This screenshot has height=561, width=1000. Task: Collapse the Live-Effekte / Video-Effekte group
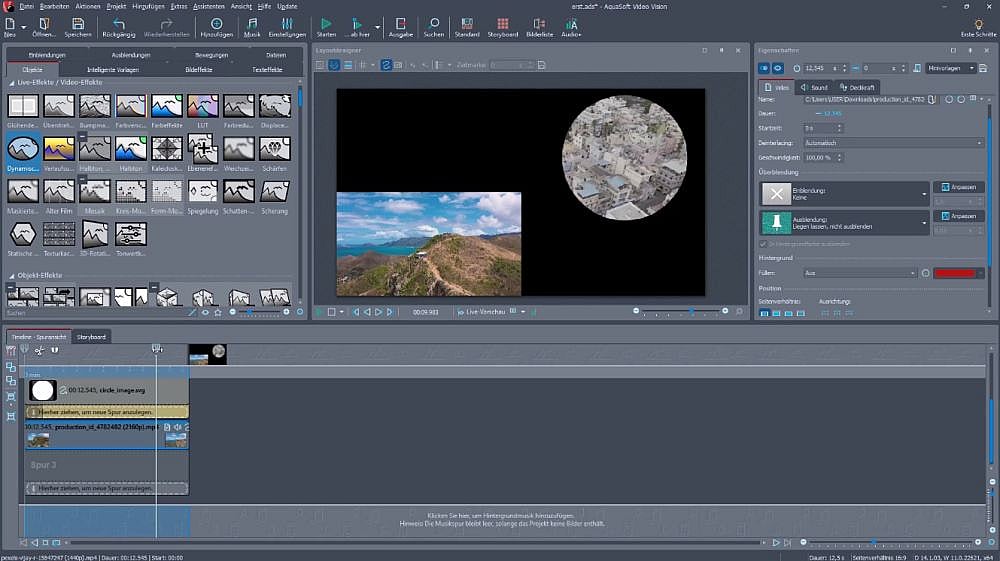point(12,81)
